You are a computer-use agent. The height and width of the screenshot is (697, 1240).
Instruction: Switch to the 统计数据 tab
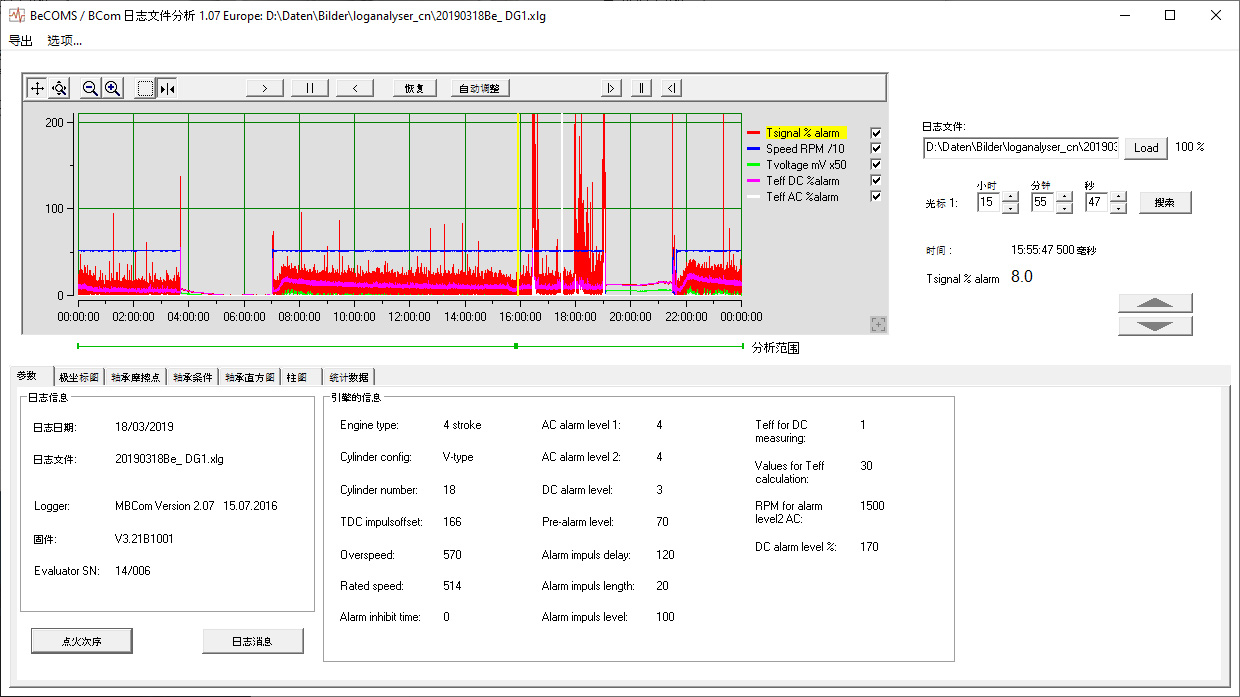(348, 378)
